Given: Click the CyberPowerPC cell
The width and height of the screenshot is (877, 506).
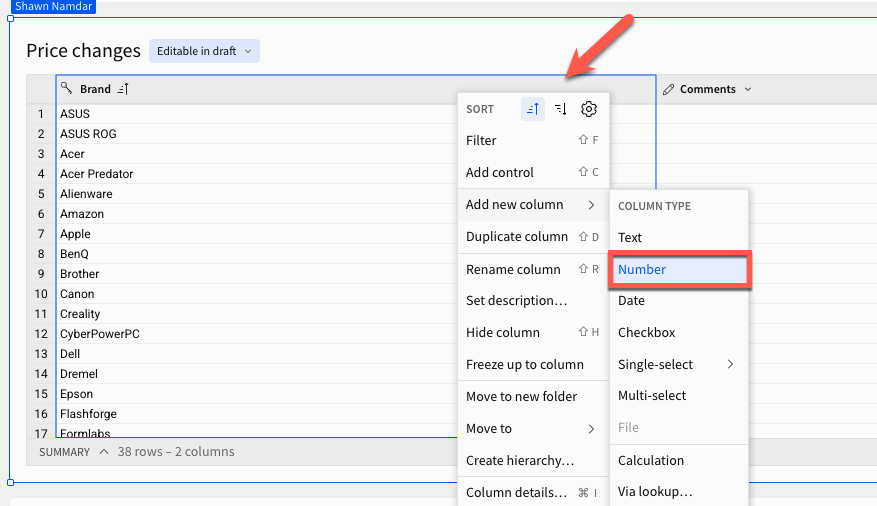Looking at the screenshot, I should pos(100,334).
